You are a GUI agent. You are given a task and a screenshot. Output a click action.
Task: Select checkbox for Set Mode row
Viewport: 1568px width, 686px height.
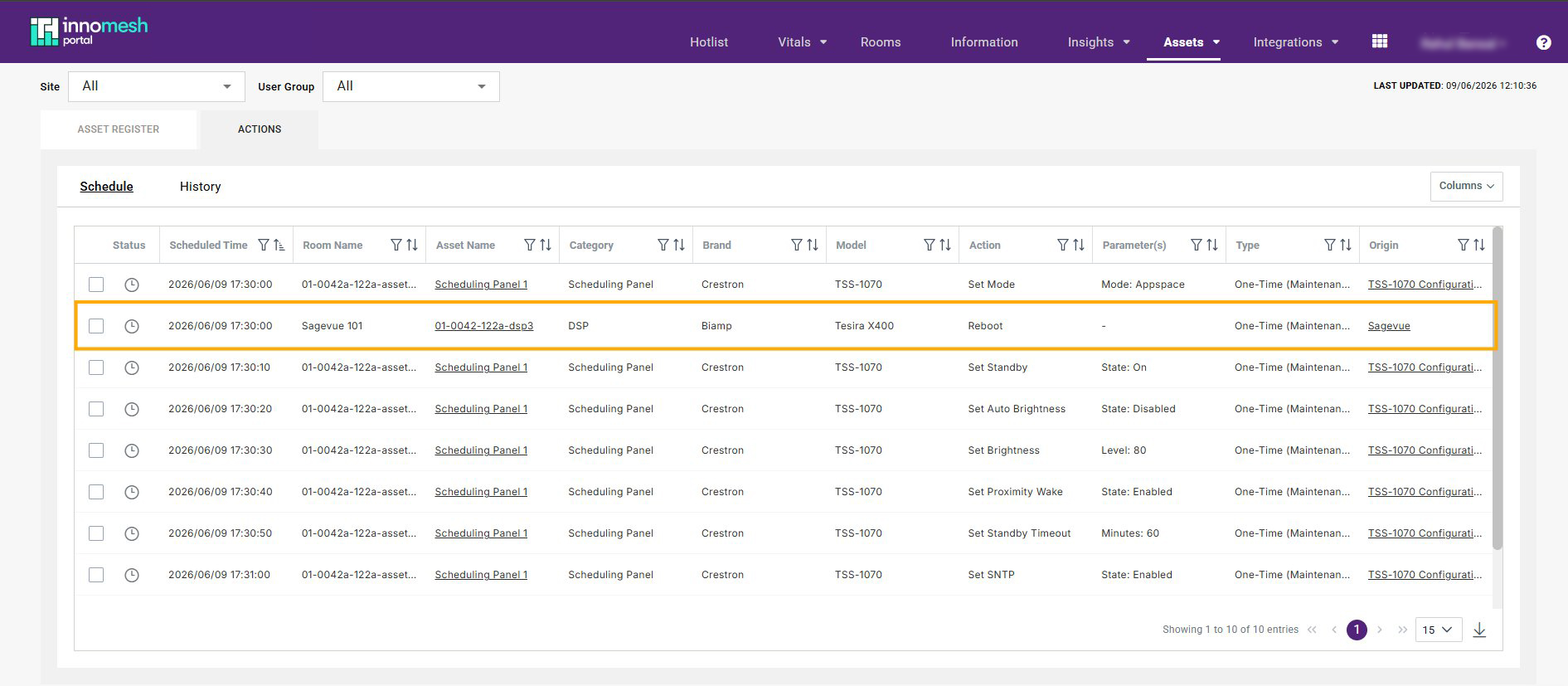pos(96,285)
